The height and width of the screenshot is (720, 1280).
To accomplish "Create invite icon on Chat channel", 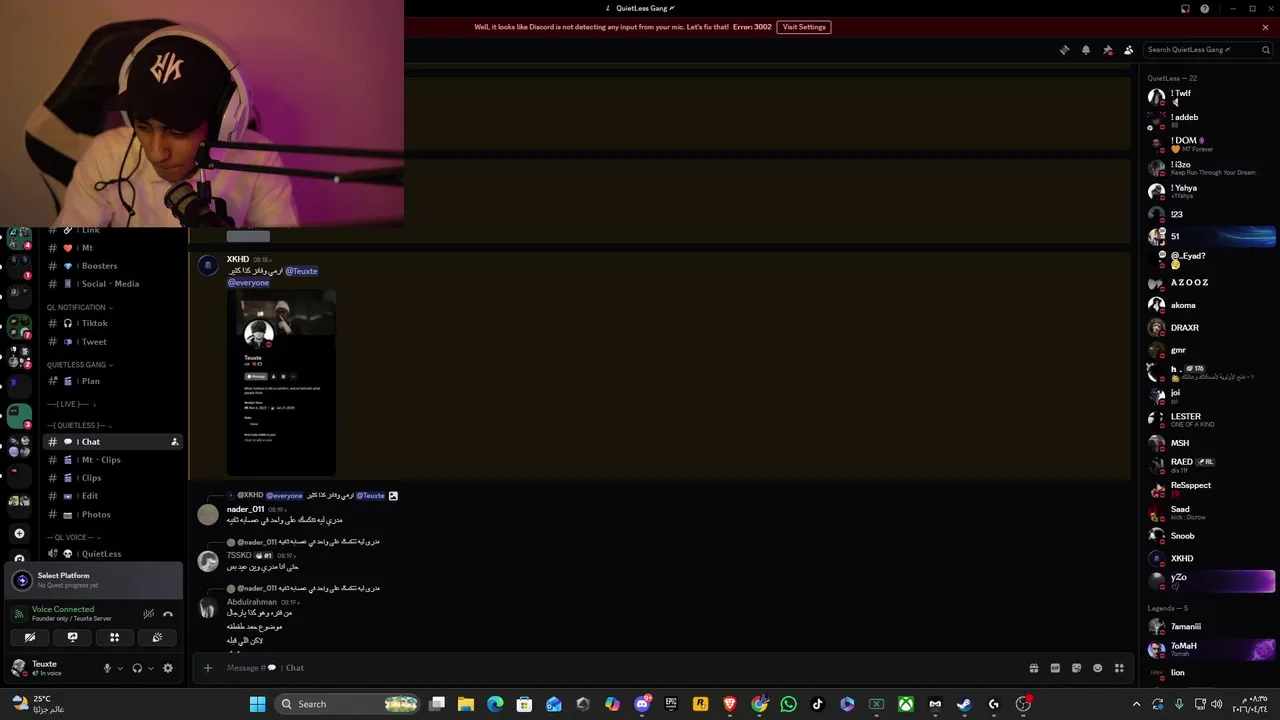I will click(174, 442).
